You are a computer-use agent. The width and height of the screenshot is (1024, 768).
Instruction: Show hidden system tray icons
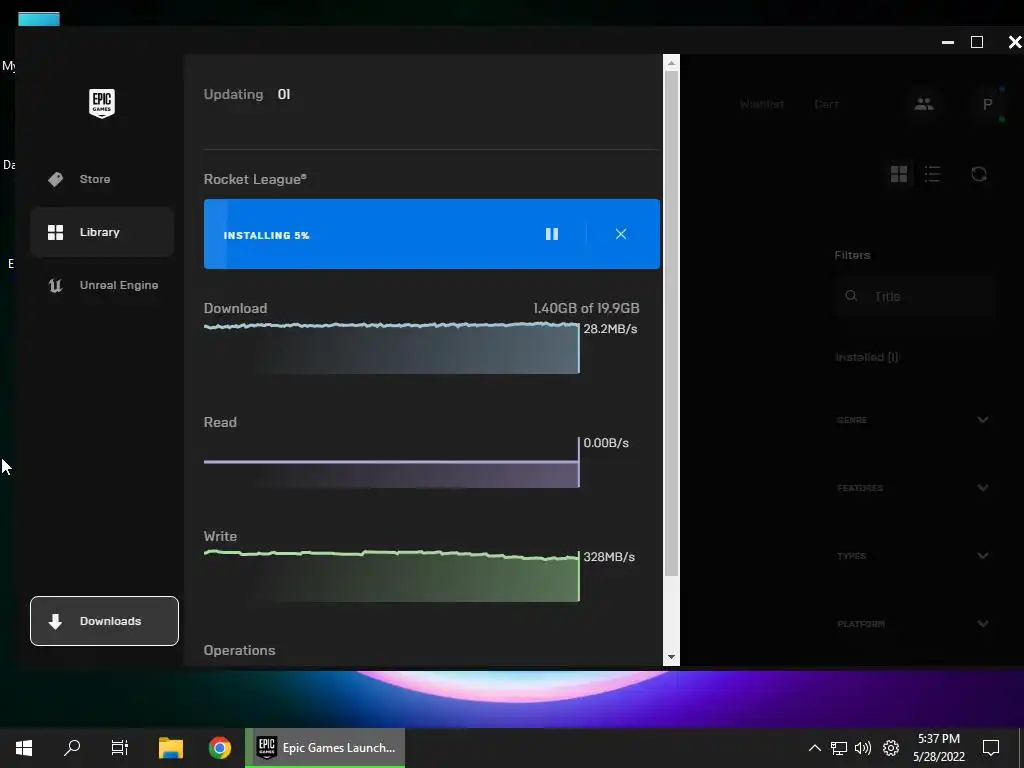[x=814, y=748]
